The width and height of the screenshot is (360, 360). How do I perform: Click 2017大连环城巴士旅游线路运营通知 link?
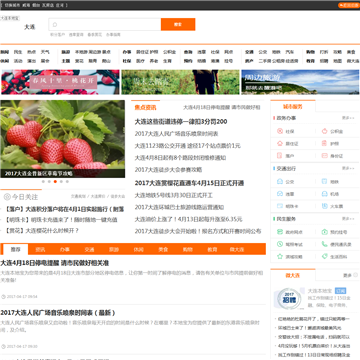[x=179, y=207]
